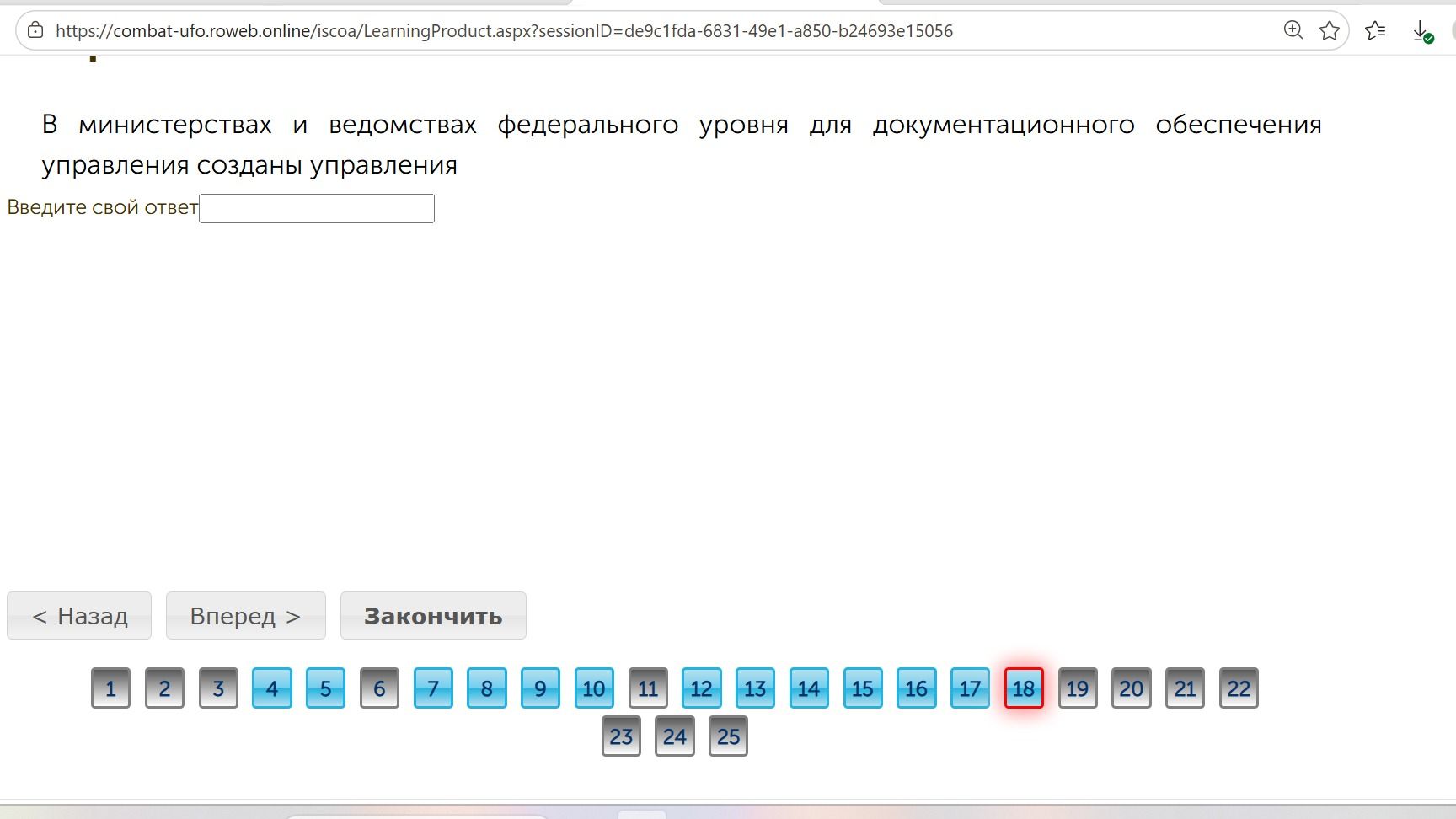Viewport: 1456px width, 819px height.
Task: Go to question 19
Action: [1078, 688]
